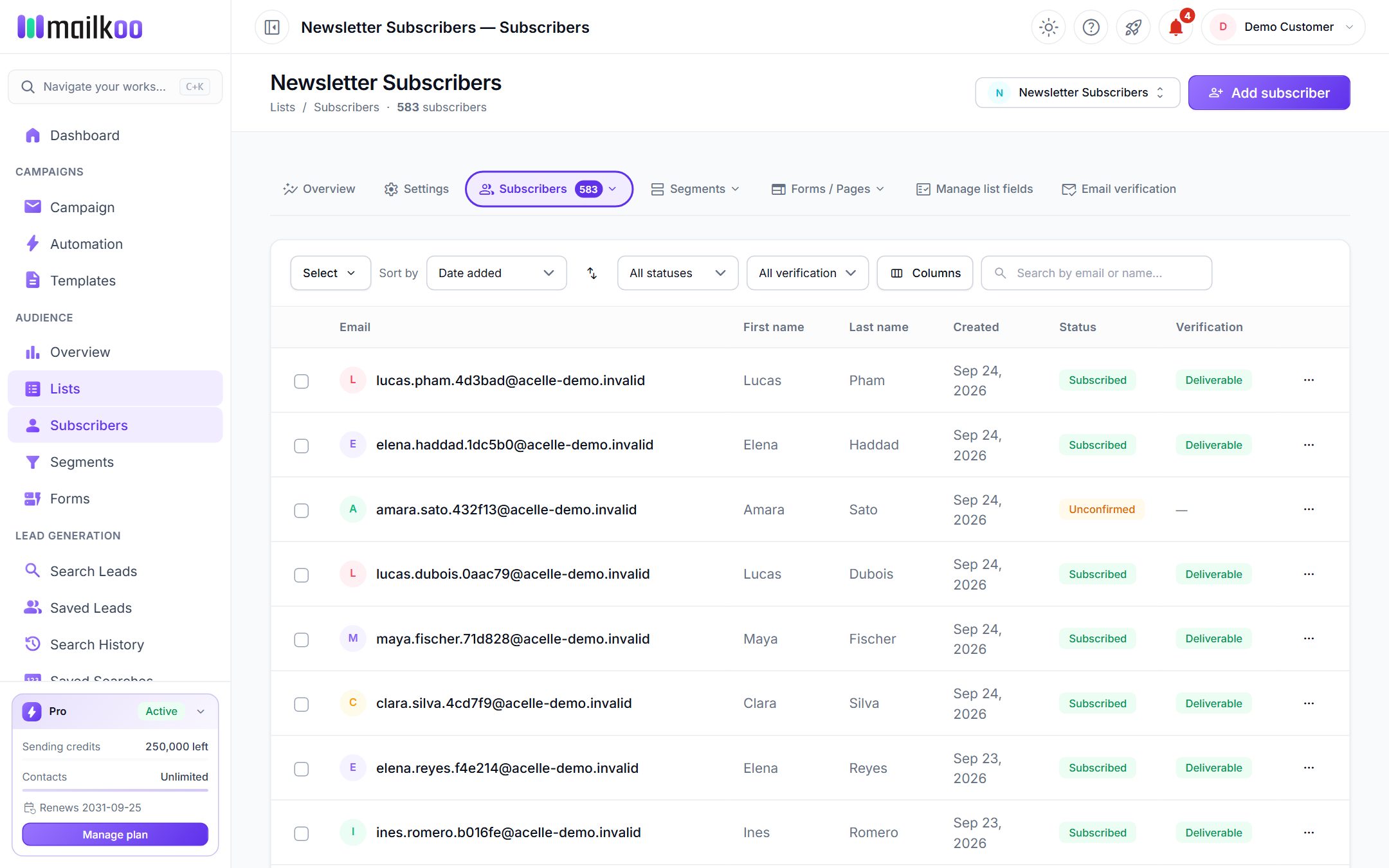Open the All verification filter
The height and width of the screenshot is (868, 1389).
[x=807, y=273]
